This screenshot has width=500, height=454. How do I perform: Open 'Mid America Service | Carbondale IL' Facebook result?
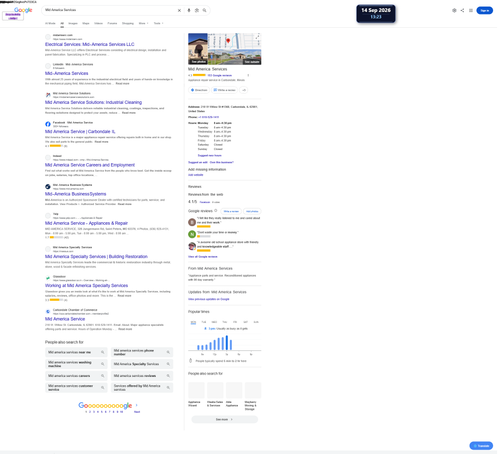coord(80,132)
